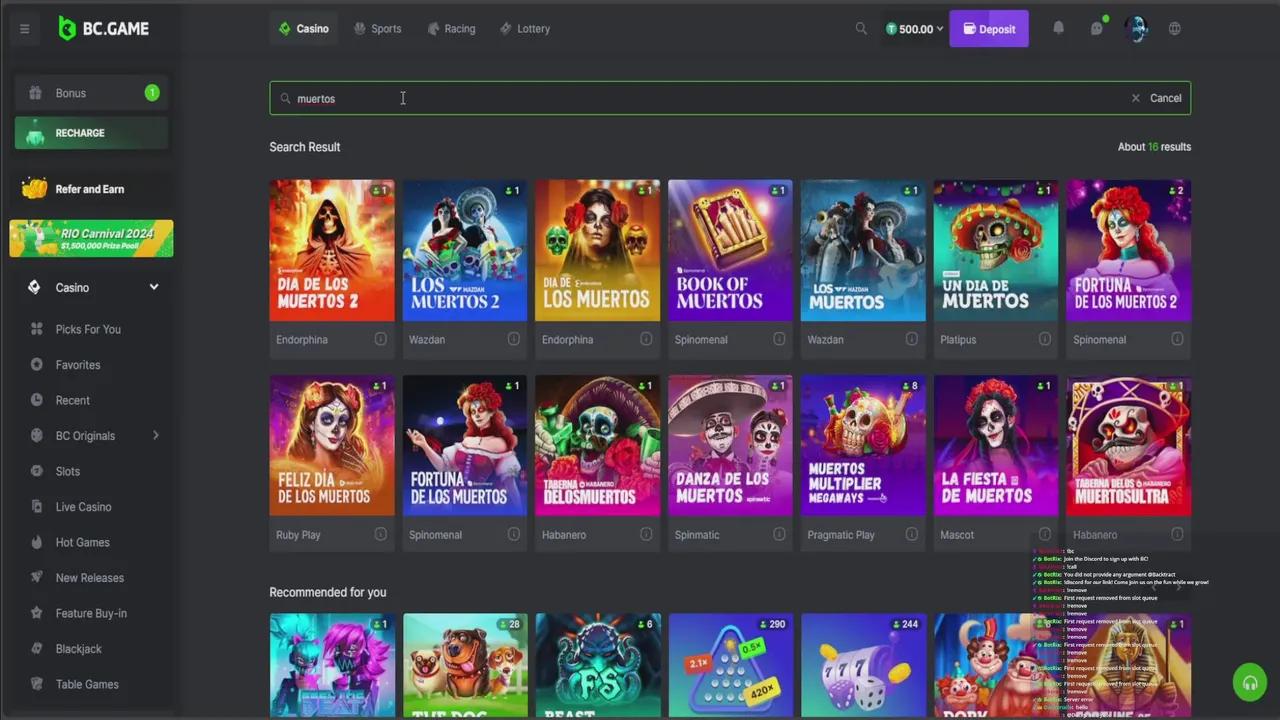Open the notifications bell
The height and width of the screenshot is (720, 1280).
click(1058, 28)
